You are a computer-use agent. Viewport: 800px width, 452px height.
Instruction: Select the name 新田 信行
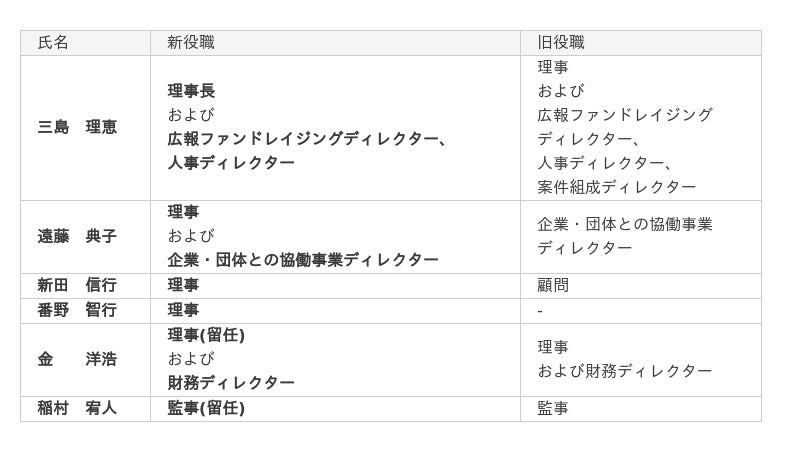(77, 285)
